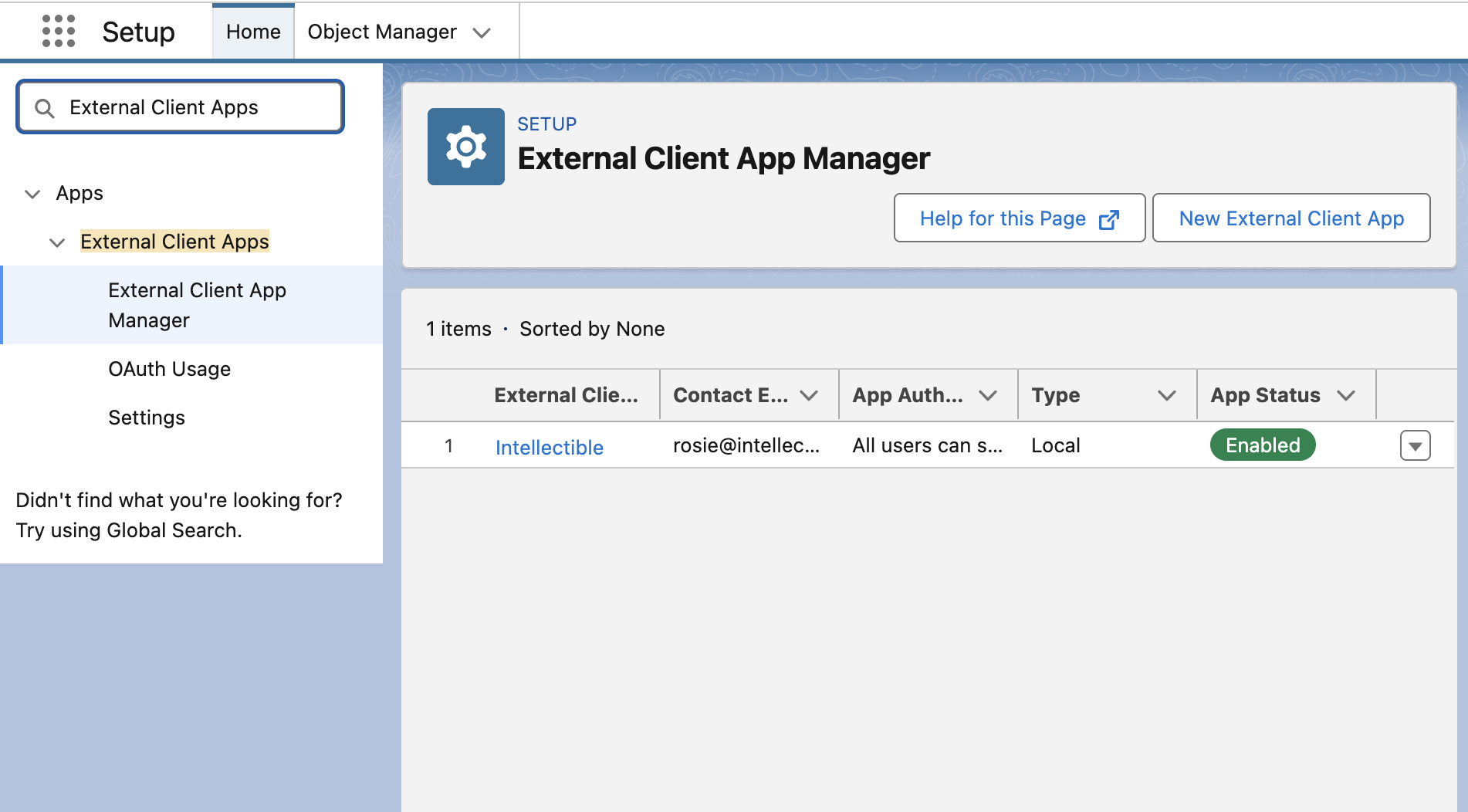Click the green Enabled status badge

[1262, 445]
